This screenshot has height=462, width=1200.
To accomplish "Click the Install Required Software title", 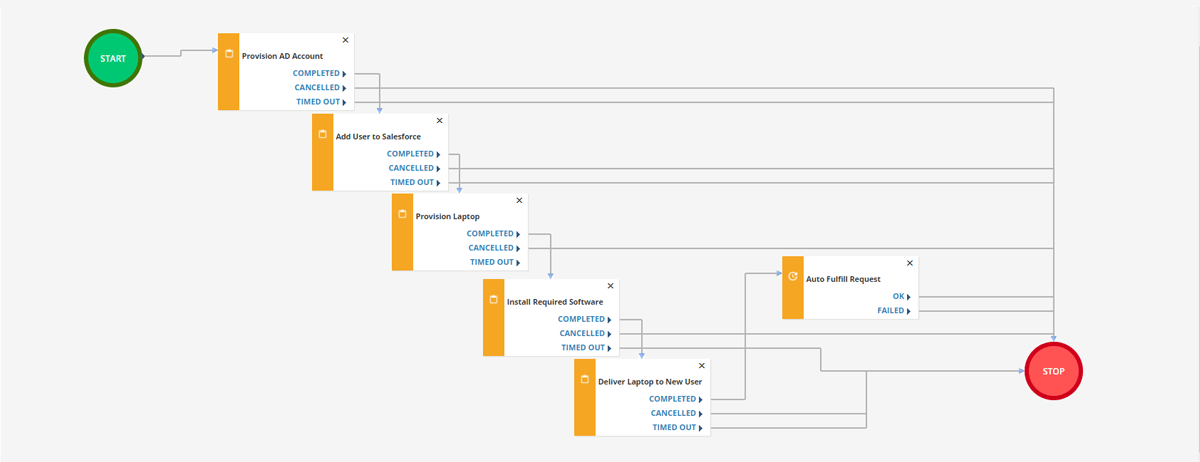I will click(555, 301).
